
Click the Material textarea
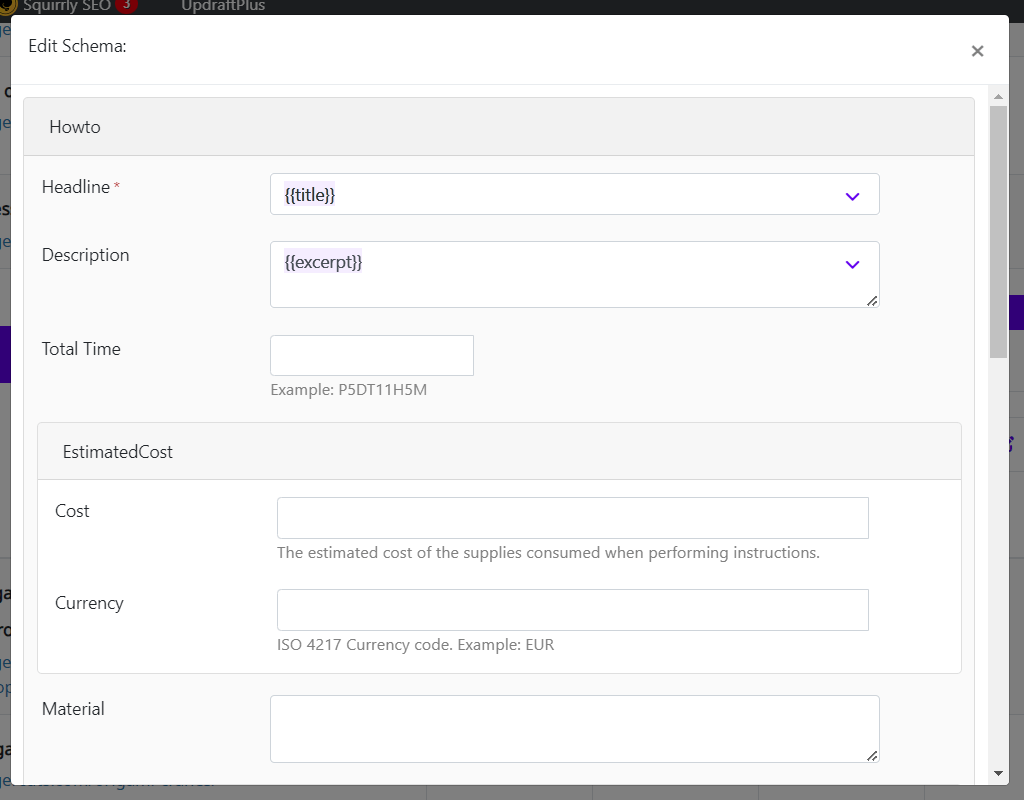575,729
